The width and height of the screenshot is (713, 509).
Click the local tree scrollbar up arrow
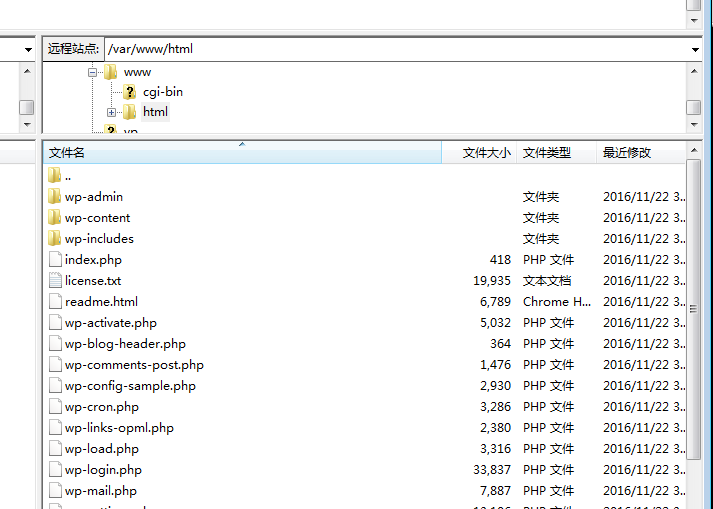point(27,71)
